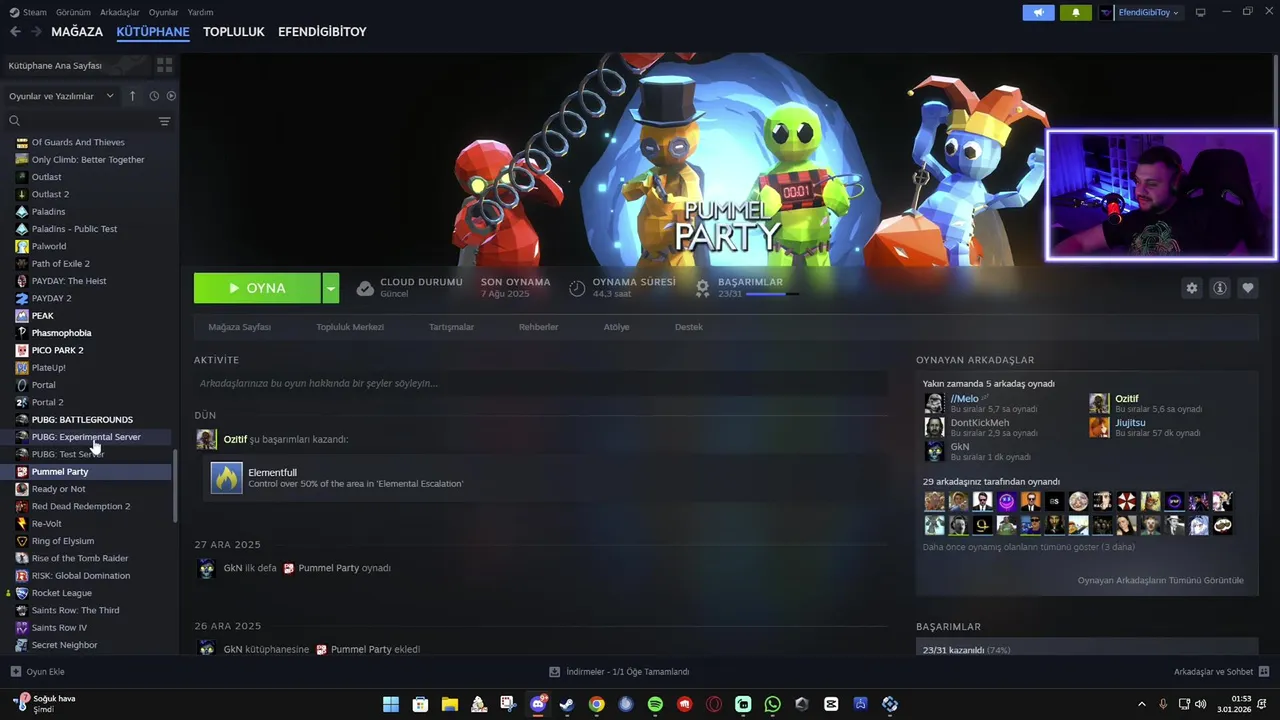Click the library search field

point(87,121)
